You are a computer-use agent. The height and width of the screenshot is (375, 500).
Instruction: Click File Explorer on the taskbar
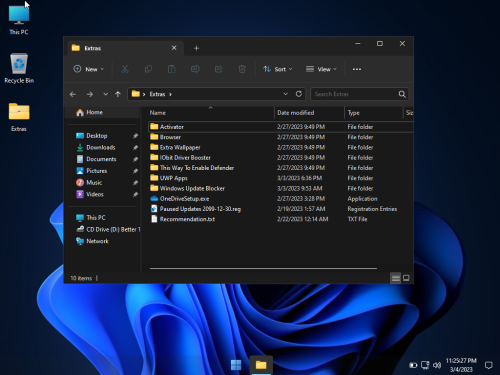point(261,365)
